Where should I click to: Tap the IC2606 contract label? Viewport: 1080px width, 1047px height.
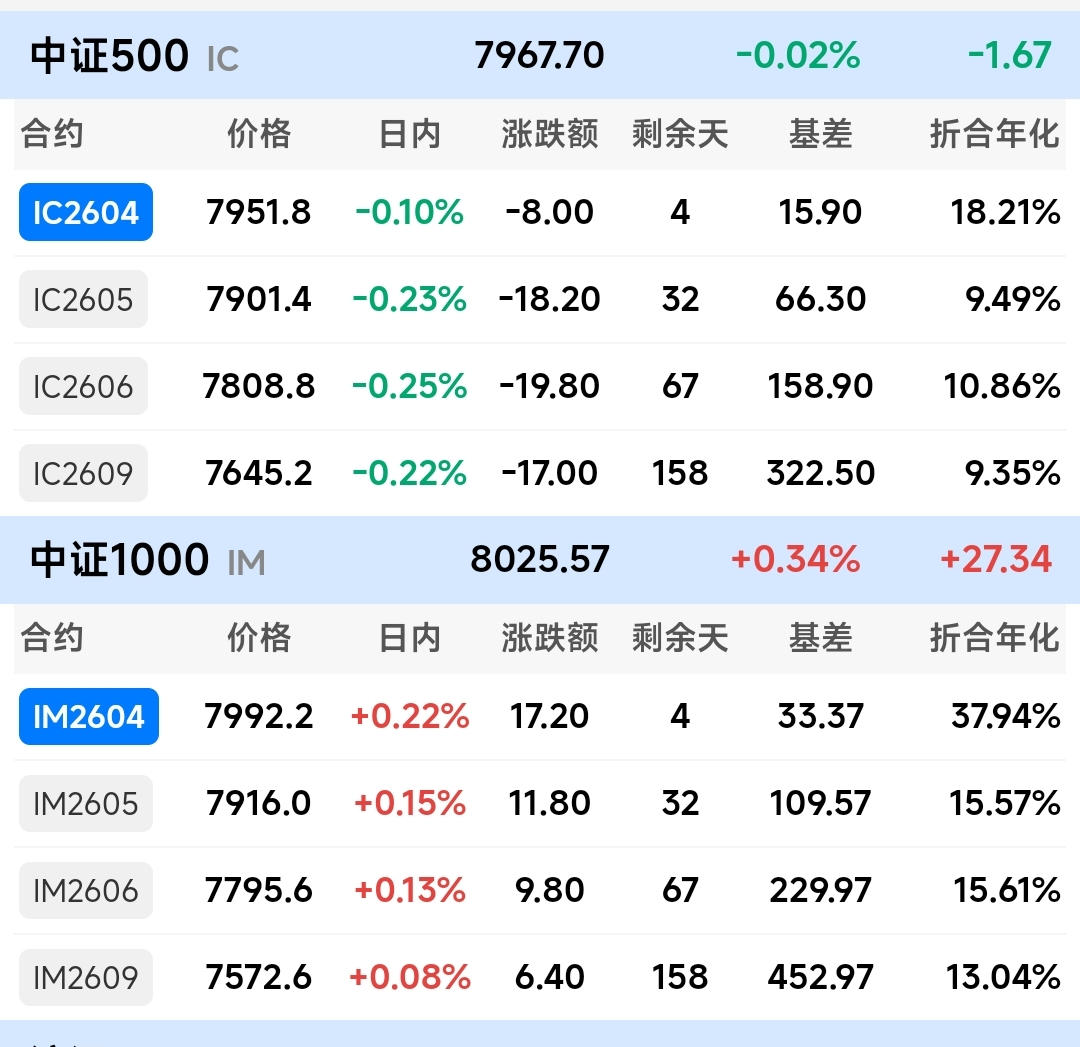click(83, 386)
